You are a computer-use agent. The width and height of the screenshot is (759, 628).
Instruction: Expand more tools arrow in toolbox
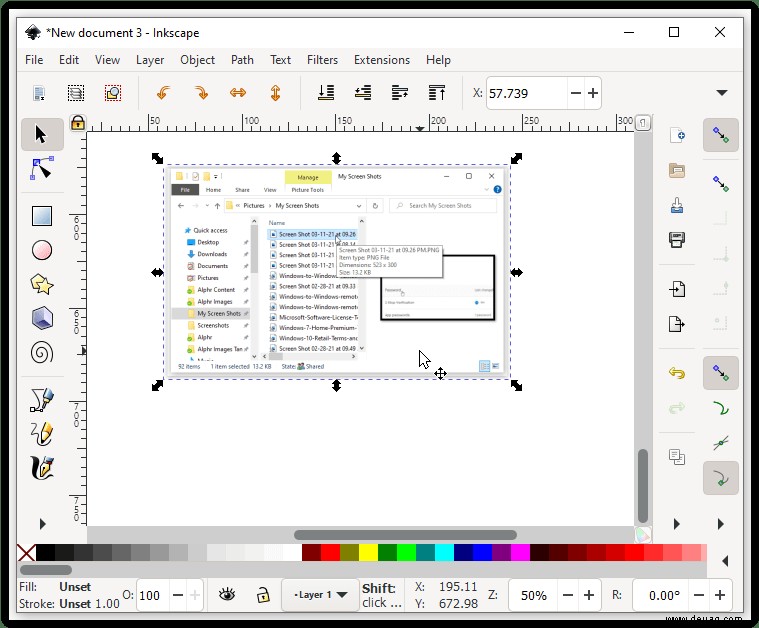43,524
